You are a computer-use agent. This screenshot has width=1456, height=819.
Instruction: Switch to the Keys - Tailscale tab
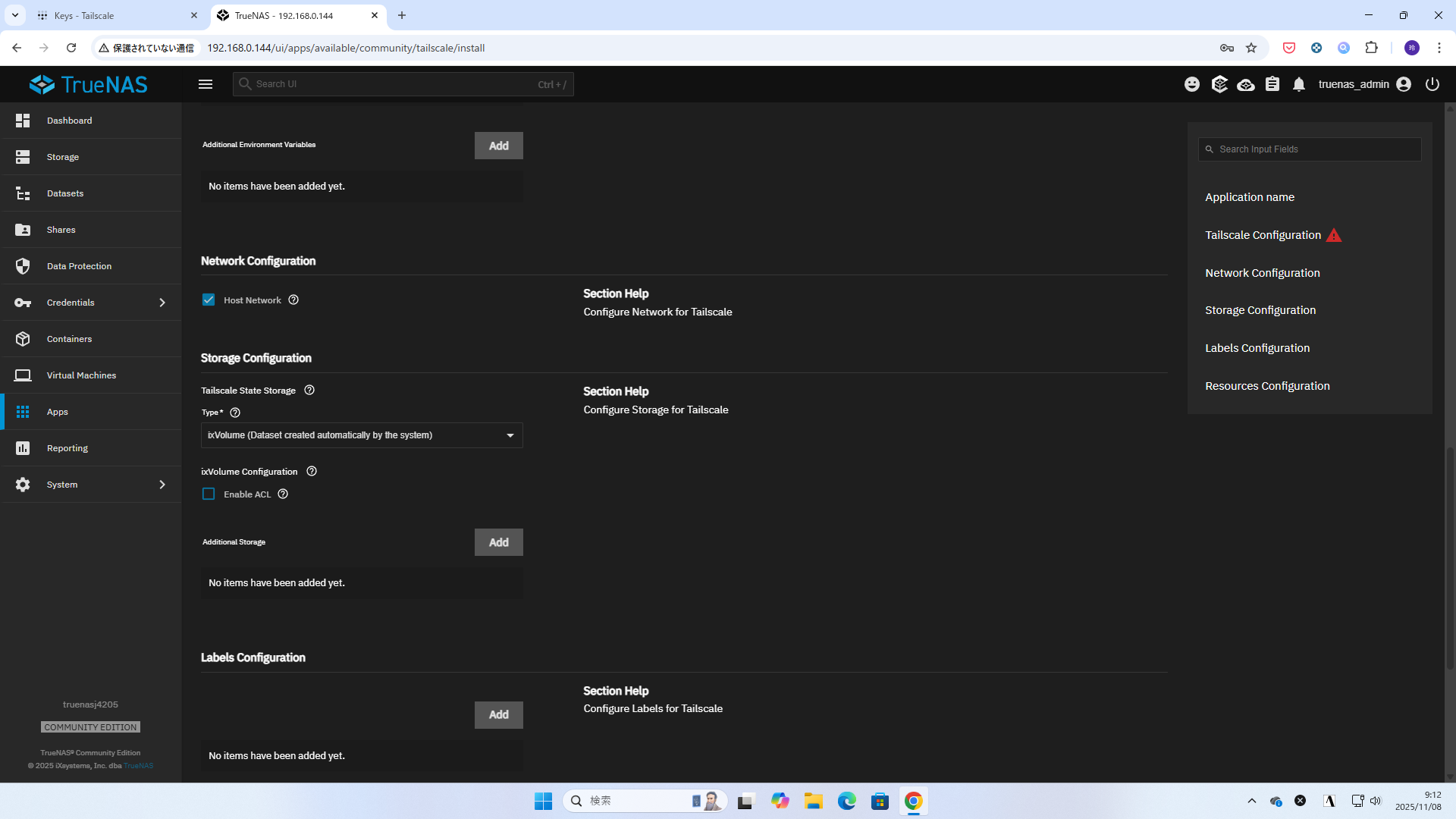tap(97, 15)
